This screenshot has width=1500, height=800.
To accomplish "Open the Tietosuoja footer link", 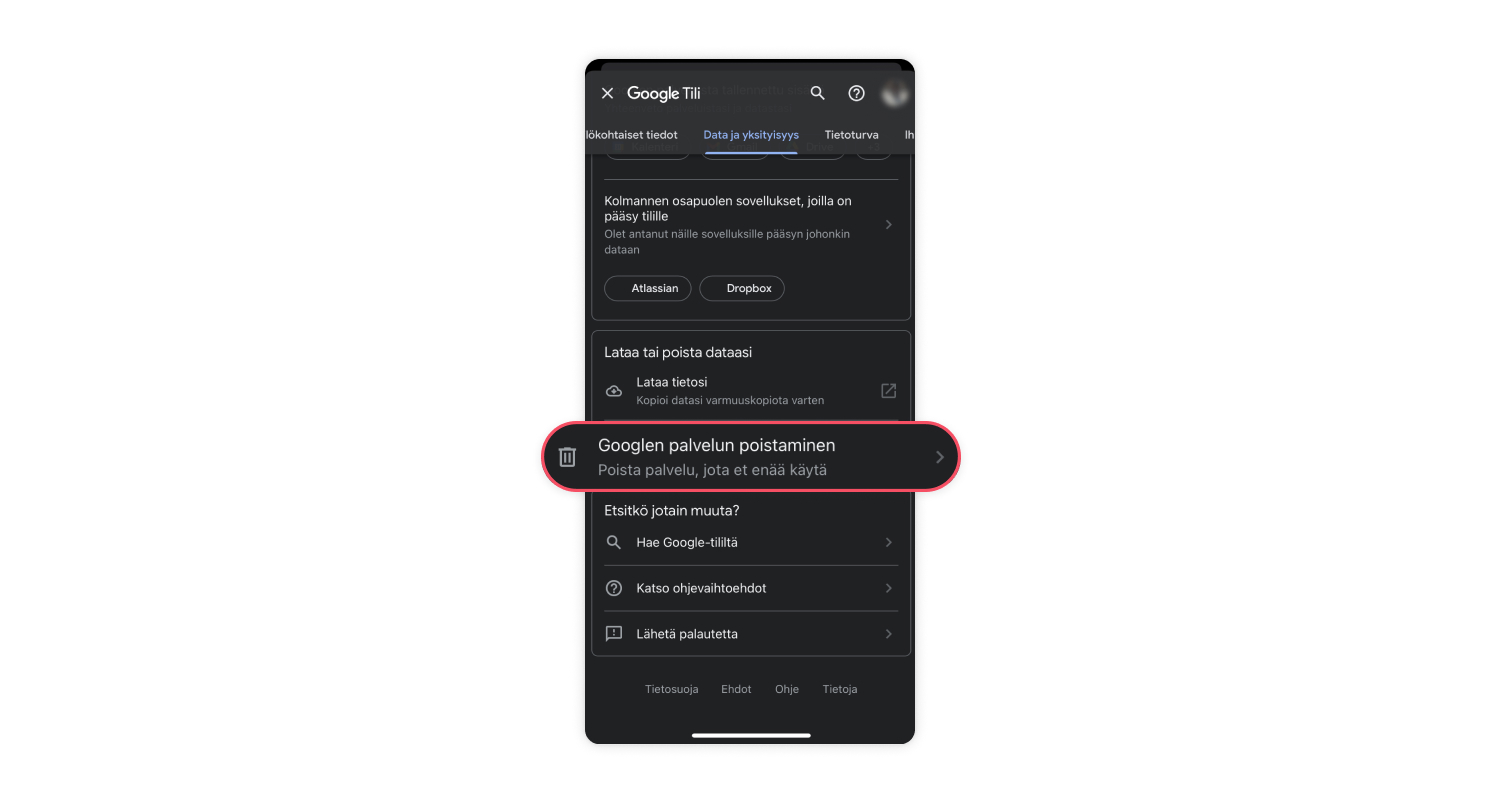I will [672, 689].
